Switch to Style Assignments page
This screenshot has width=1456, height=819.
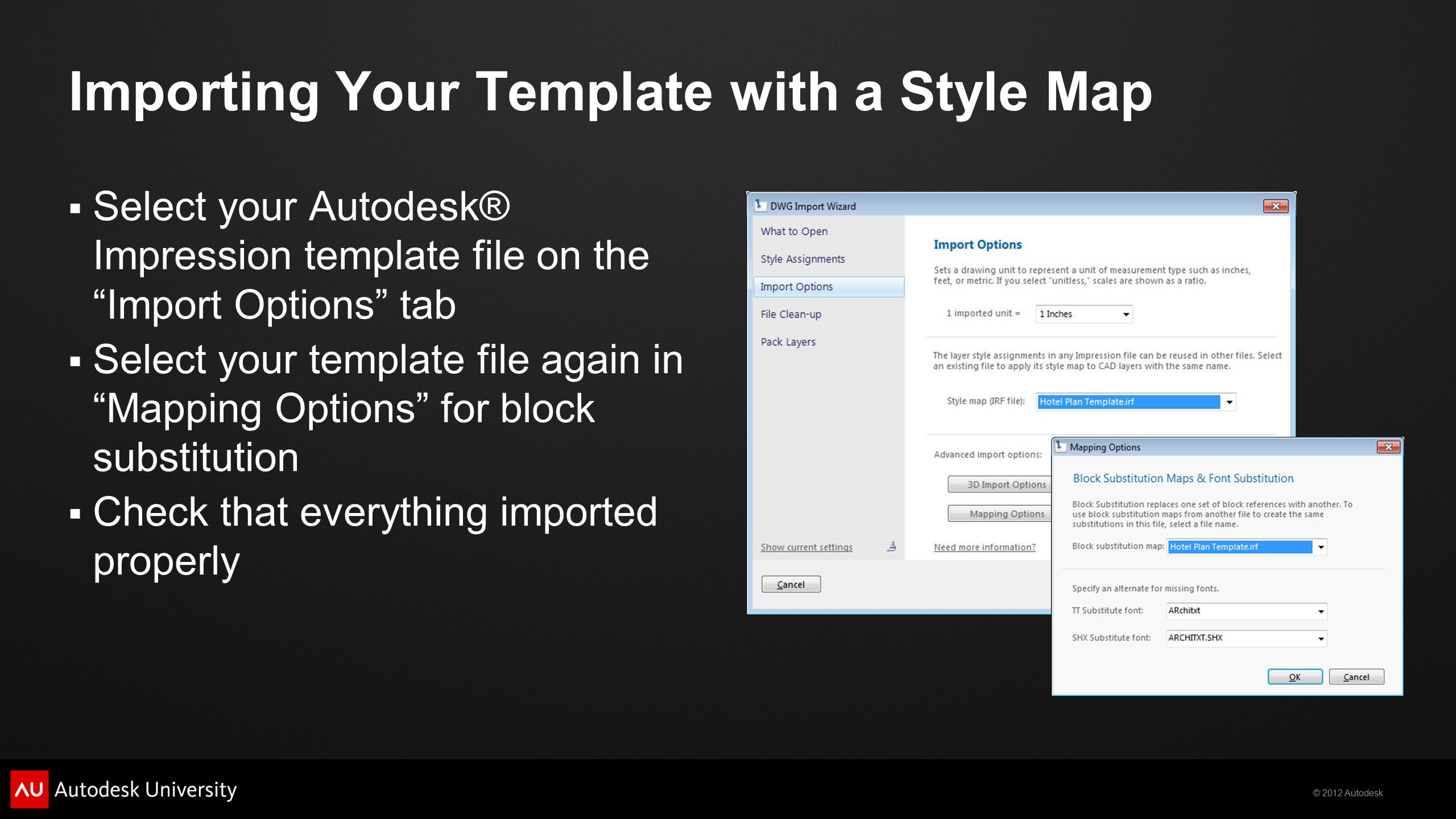coord(803,259)
